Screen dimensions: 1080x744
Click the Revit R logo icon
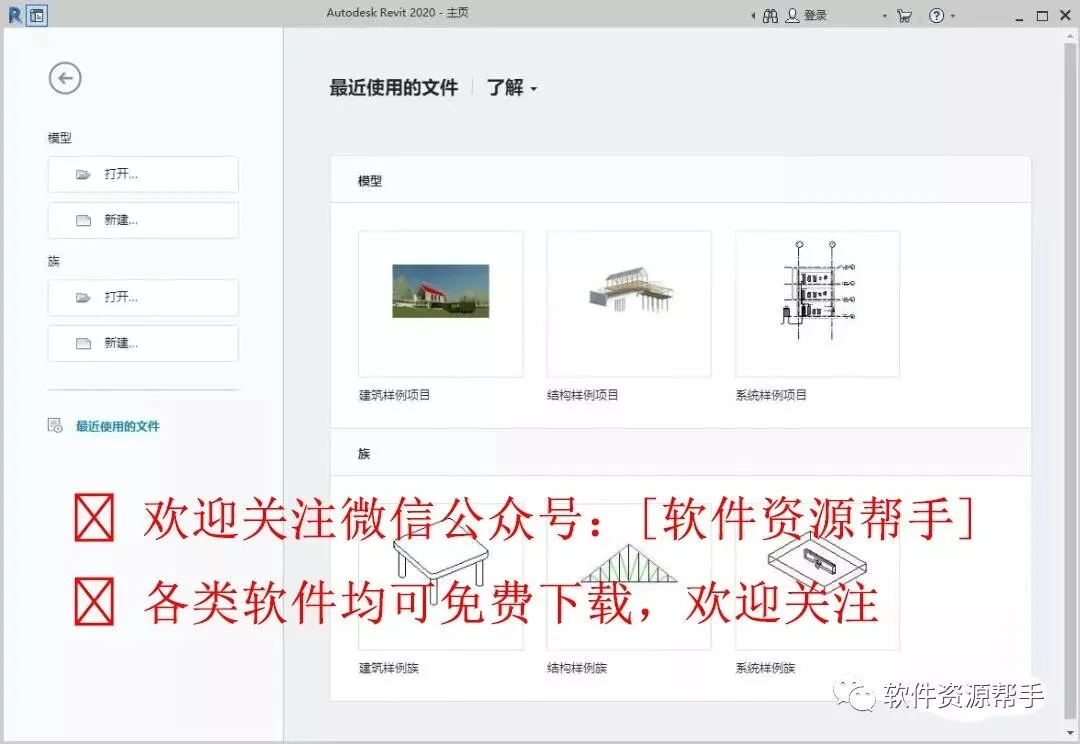[x=15, y=14]
